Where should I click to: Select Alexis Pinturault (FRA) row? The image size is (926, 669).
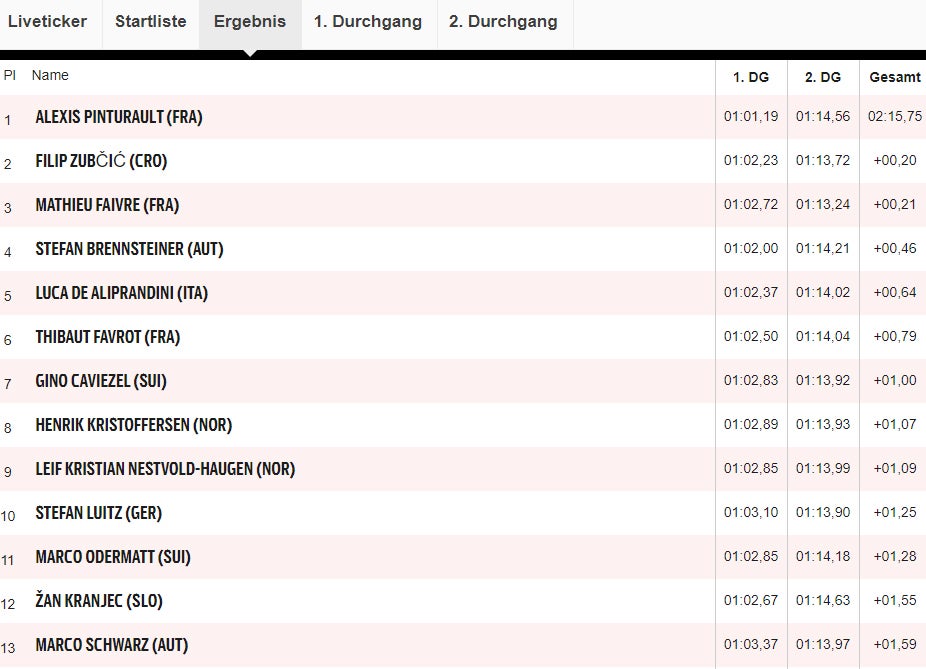click(x=119, y=117)
